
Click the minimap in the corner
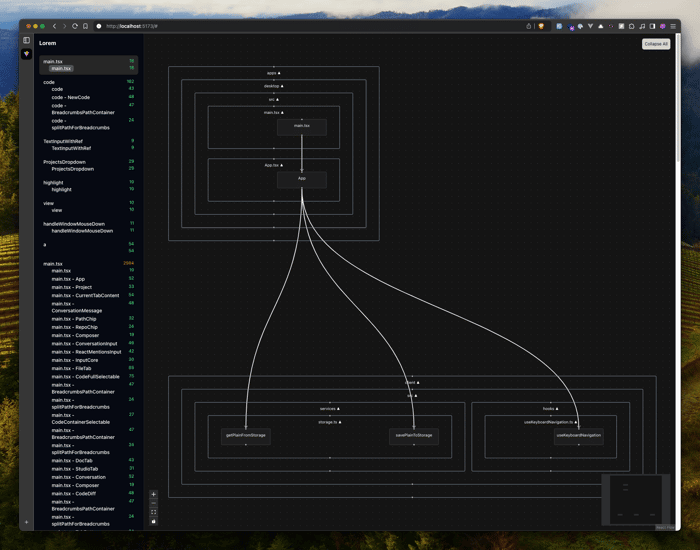pos(636,500)
